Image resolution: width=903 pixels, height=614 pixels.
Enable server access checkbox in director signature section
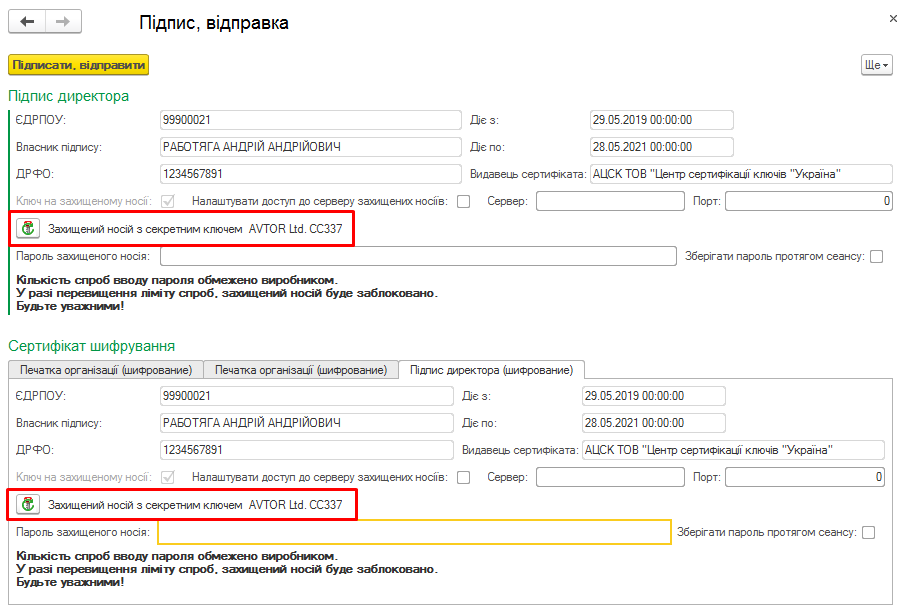click(x=463, y=201)
